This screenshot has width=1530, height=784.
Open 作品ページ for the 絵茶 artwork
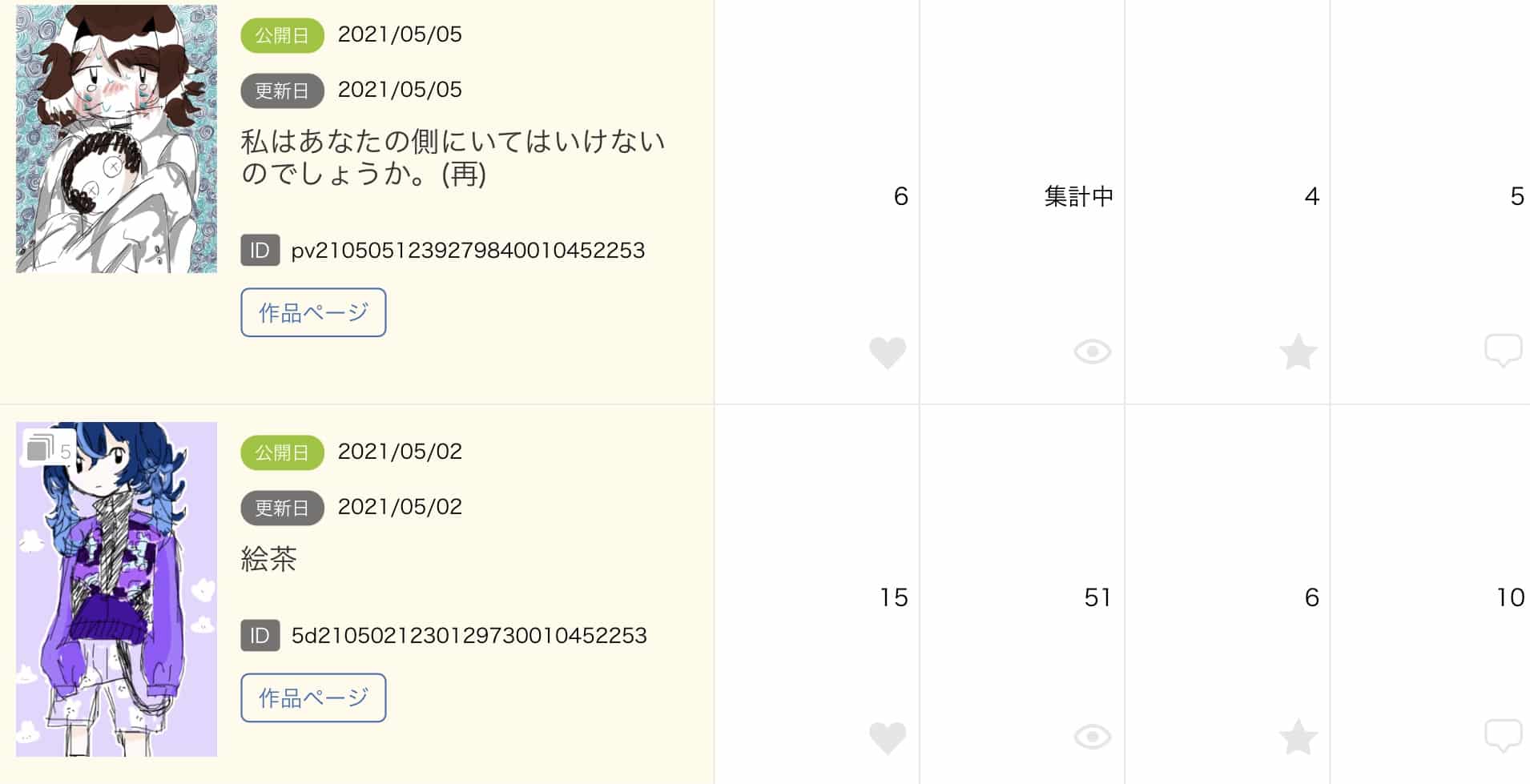pos(313,698)
